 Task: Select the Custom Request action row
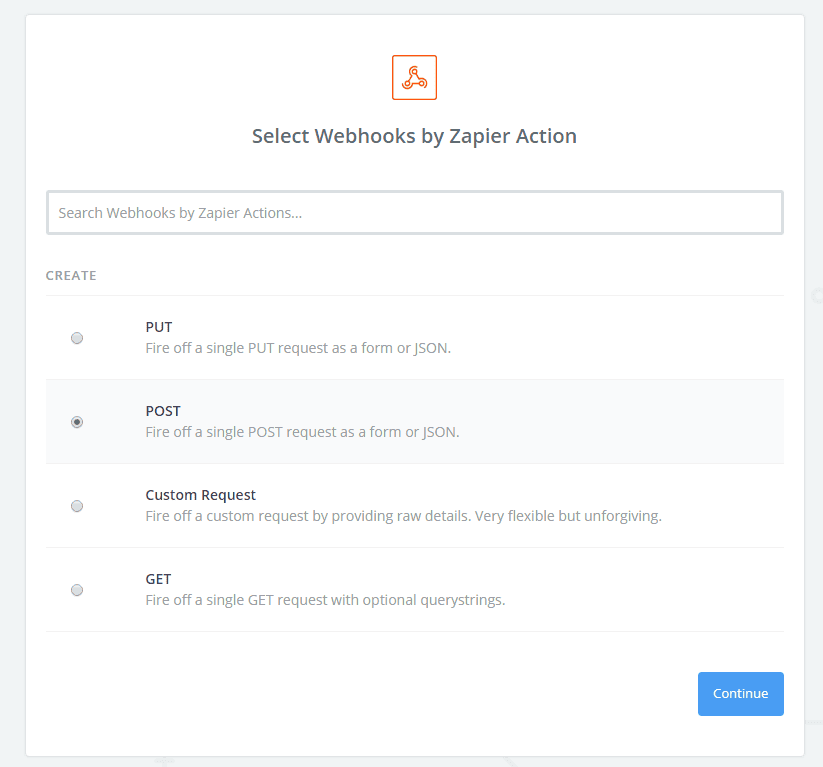400,505
